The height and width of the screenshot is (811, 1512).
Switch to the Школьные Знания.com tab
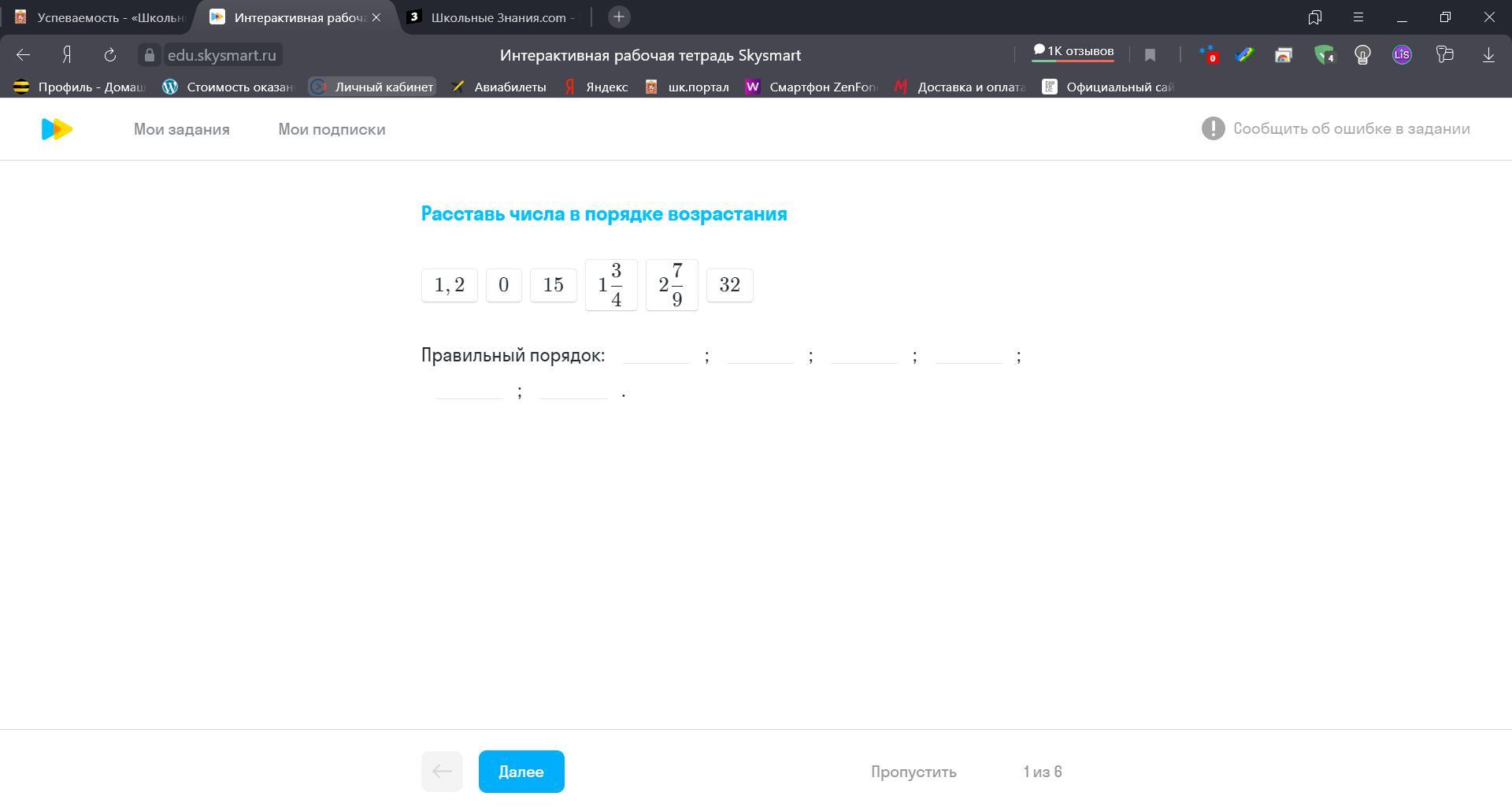click(501, 17)
